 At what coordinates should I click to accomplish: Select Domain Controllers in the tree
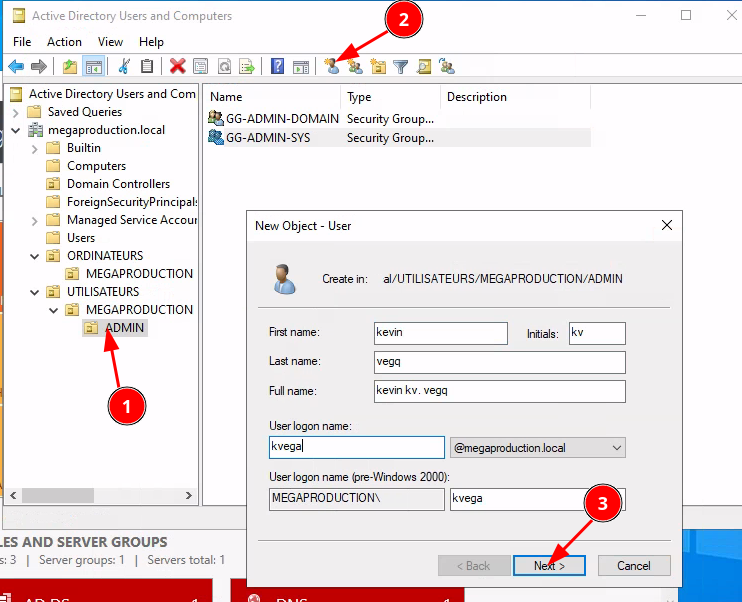(118, 184)
